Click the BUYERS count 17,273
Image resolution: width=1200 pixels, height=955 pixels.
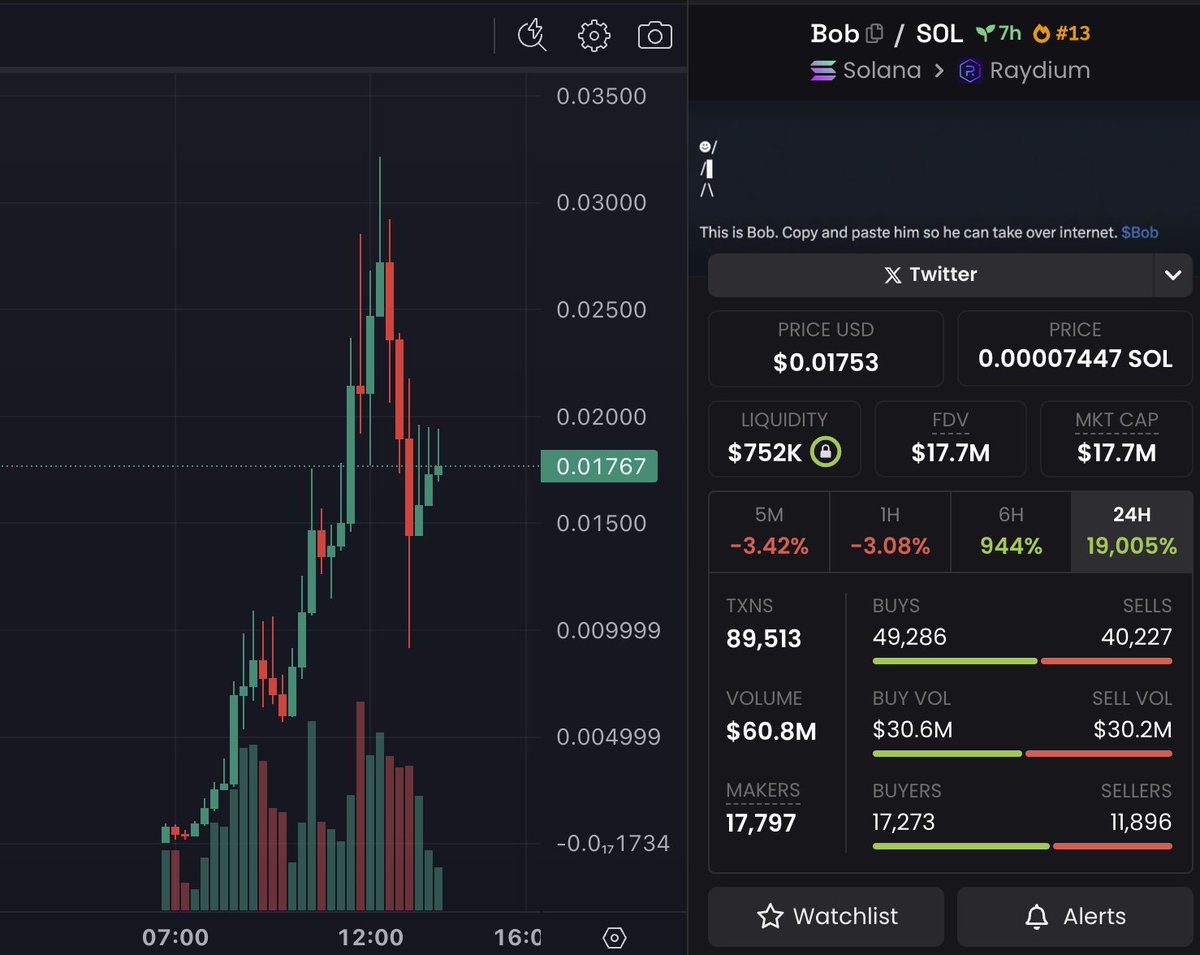904,822
